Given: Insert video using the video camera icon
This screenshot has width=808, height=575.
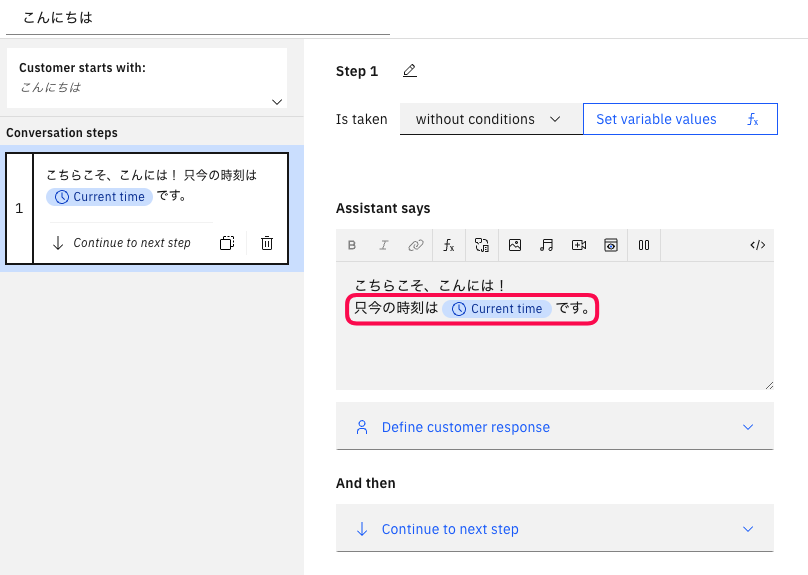Looking at the screenshot, I should pos(579,245).
